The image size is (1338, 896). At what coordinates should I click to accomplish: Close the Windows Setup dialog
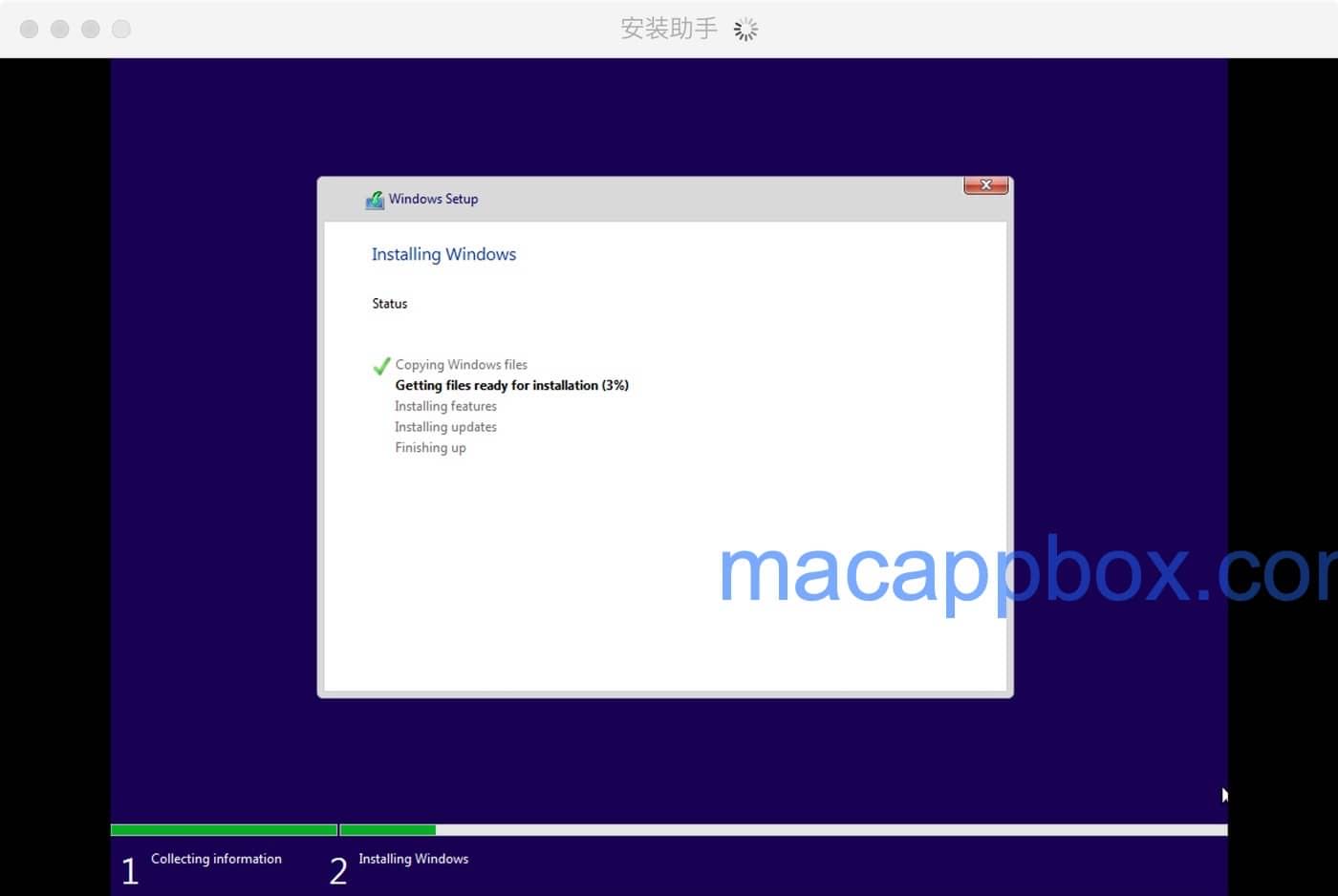click(x=985, y=185)
